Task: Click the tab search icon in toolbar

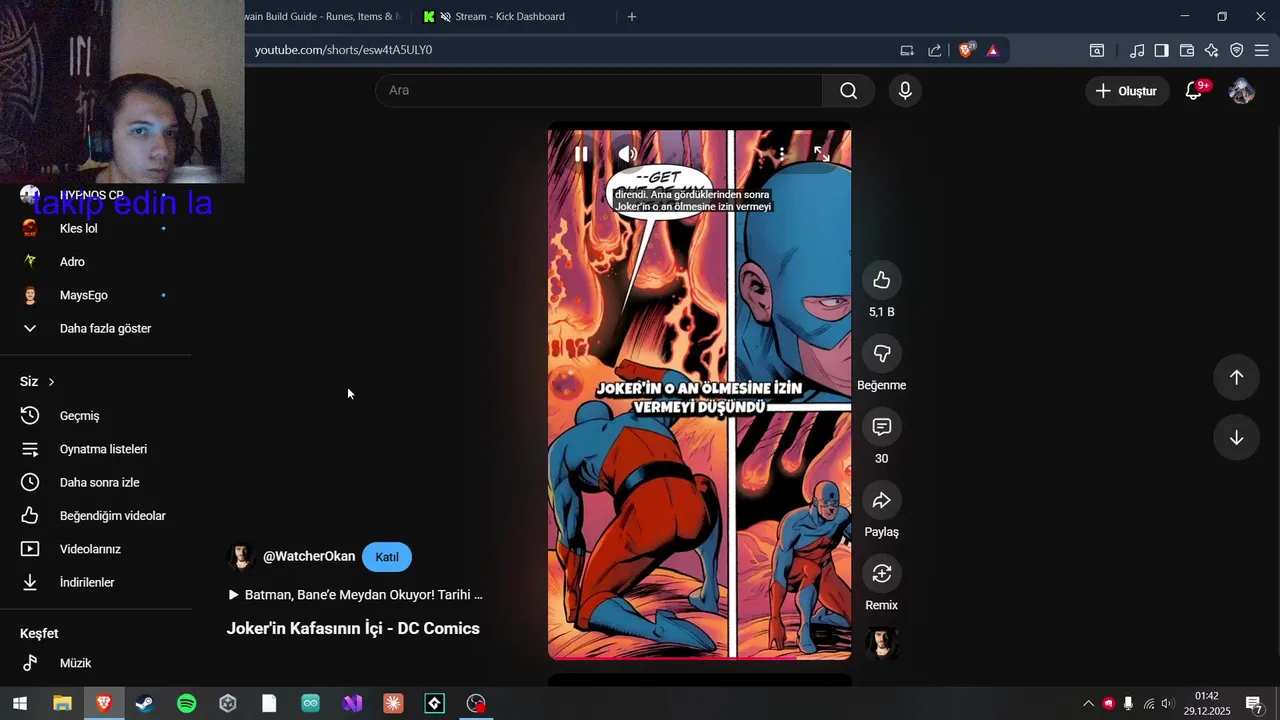Action: click(1097, 50)
